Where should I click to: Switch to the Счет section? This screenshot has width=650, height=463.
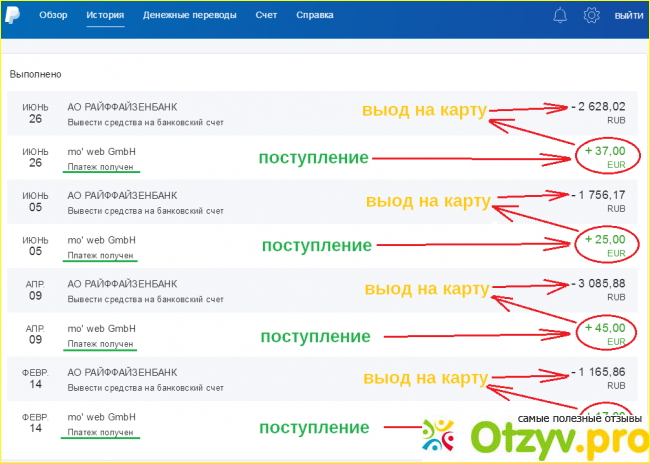coord(266,16)
